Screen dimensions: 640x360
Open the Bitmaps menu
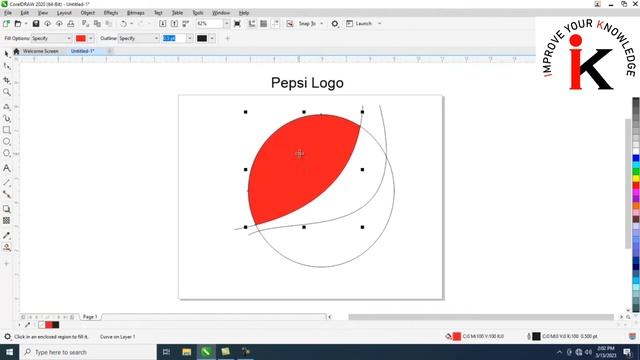point(136,13)
